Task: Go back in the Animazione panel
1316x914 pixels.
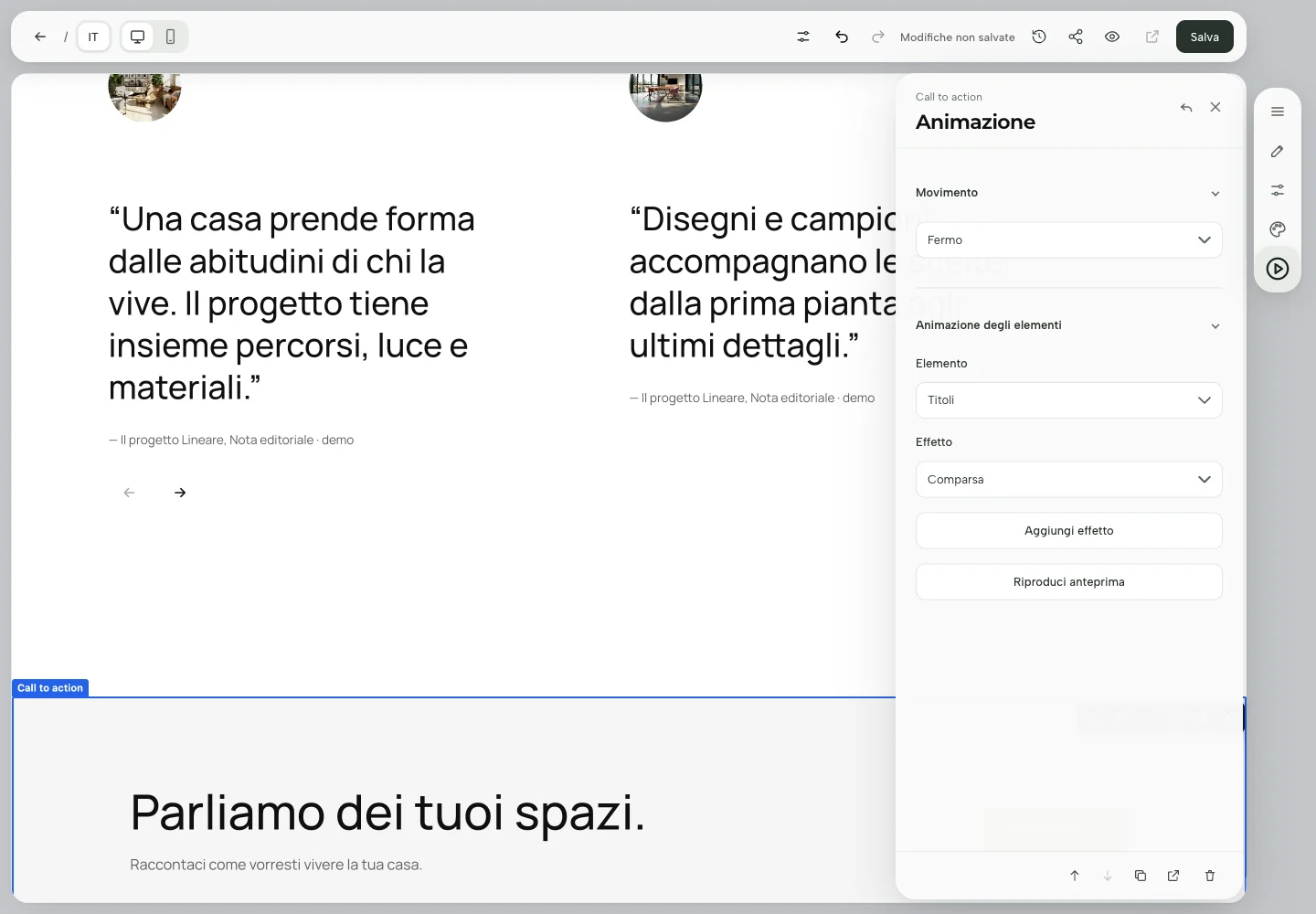Action: pyautogui.click(x=1186, y=107)
